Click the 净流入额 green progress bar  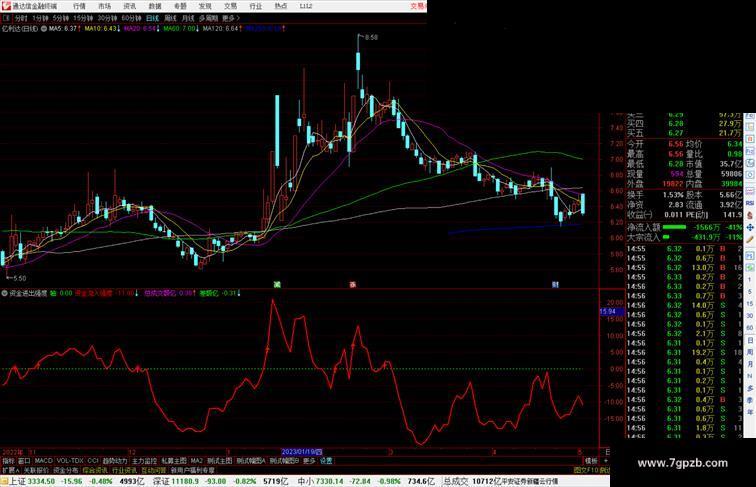click(675, 227)
